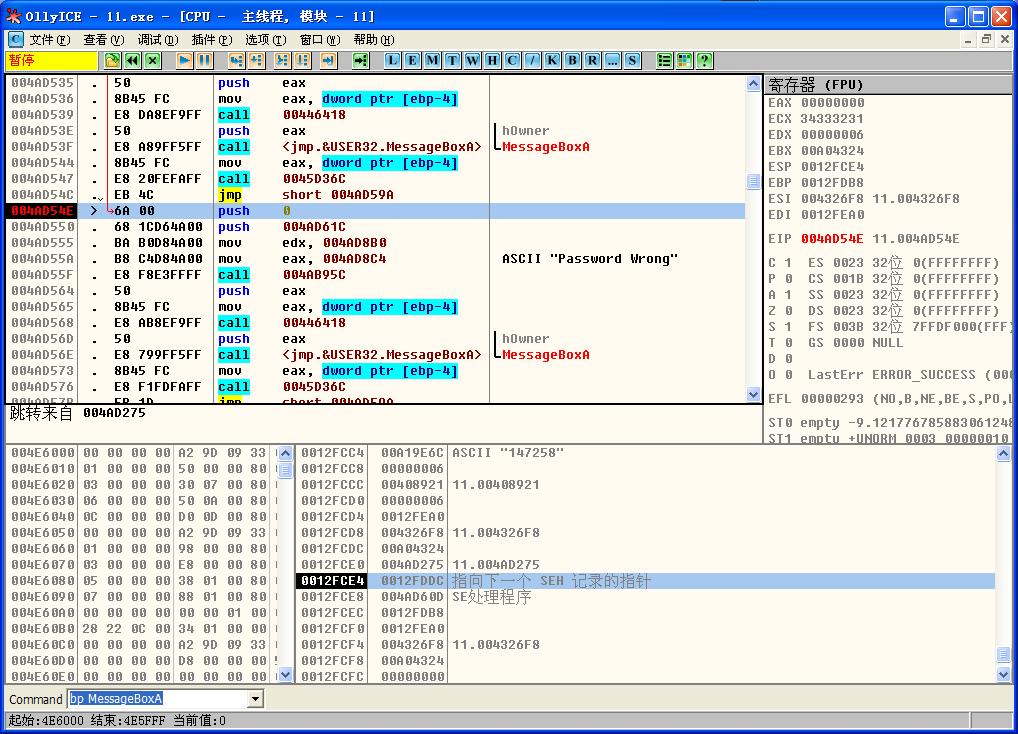Click the Debugging options list icon
The width and height of the screenshot is (1018, 734).
coord(664,61)
